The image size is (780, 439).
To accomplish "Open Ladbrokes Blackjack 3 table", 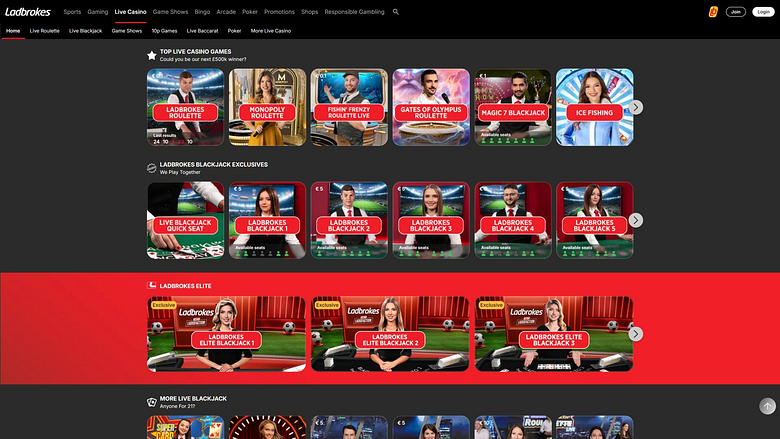I will pyautogui.click(x=431, y=220).
